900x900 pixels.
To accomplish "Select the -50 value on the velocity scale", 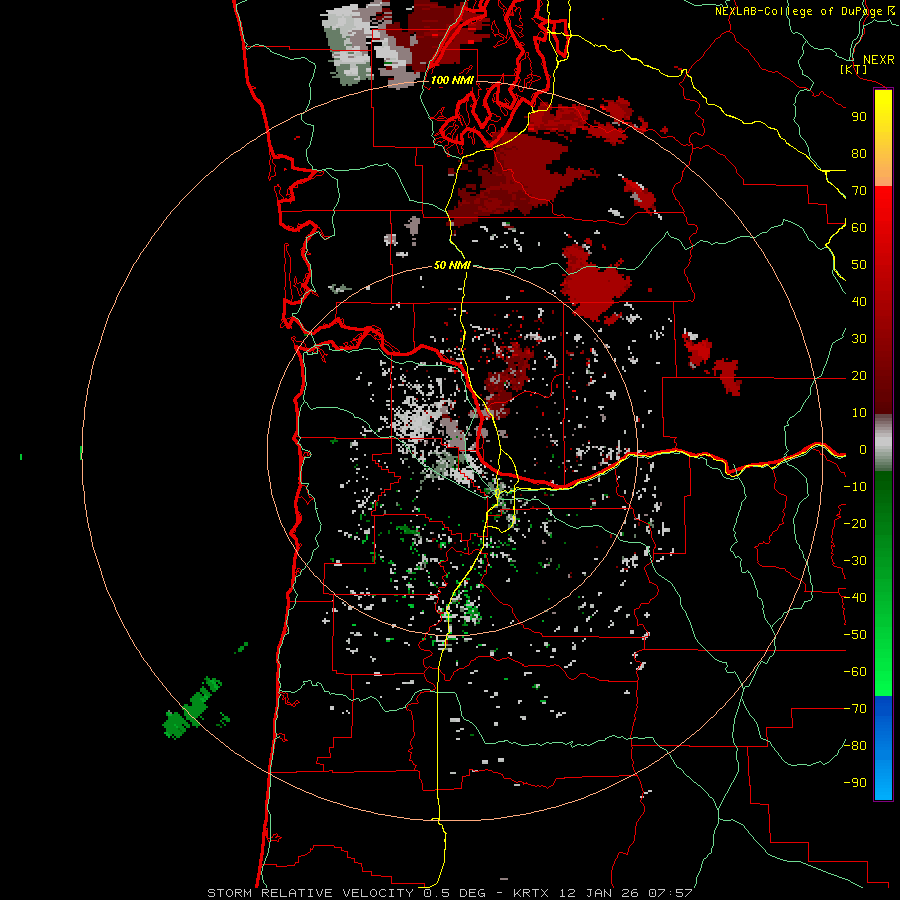I will coord(855,635).
